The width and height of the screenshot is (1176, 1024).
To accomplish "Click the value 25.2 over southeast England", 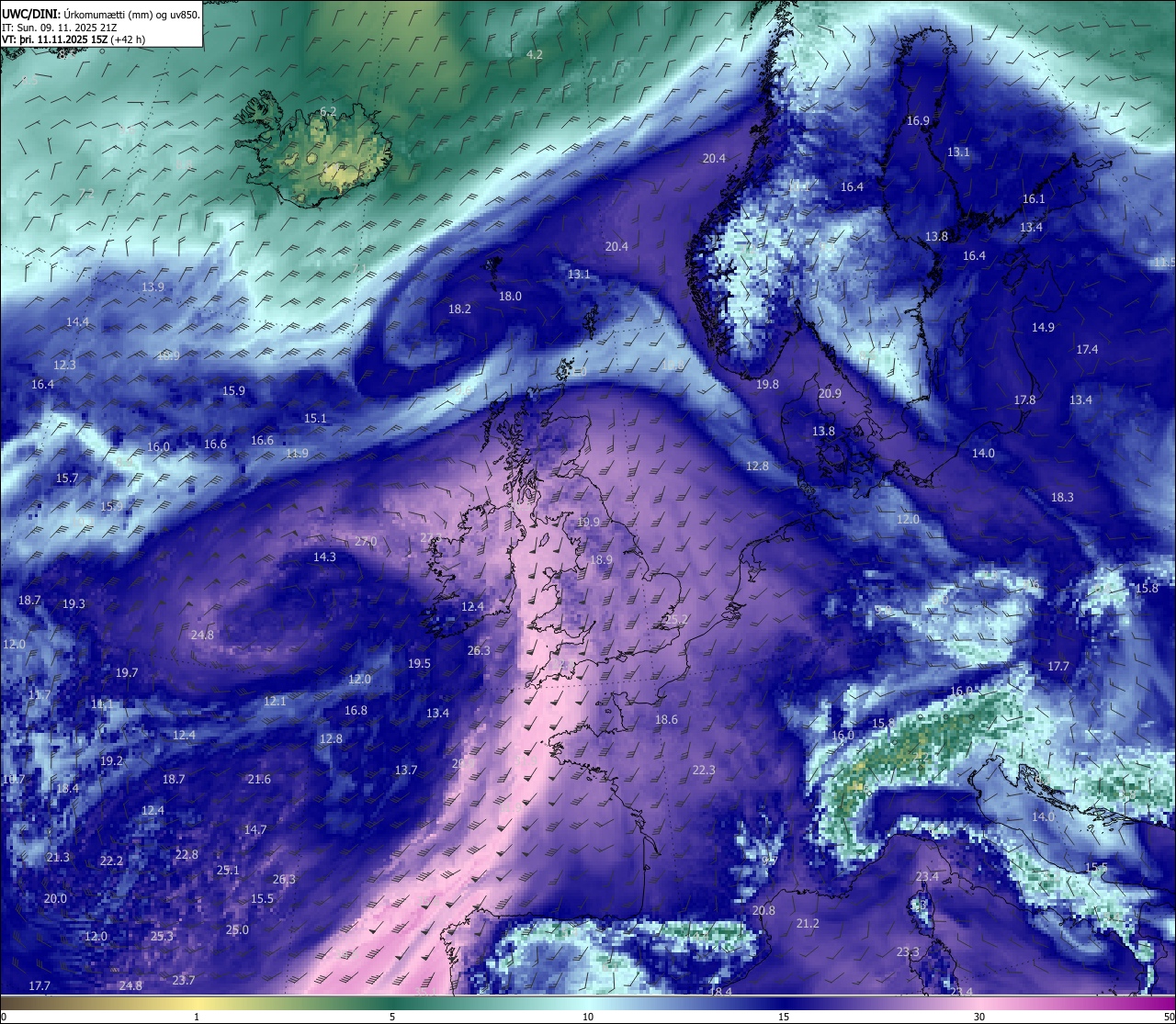I will (677, 620).
